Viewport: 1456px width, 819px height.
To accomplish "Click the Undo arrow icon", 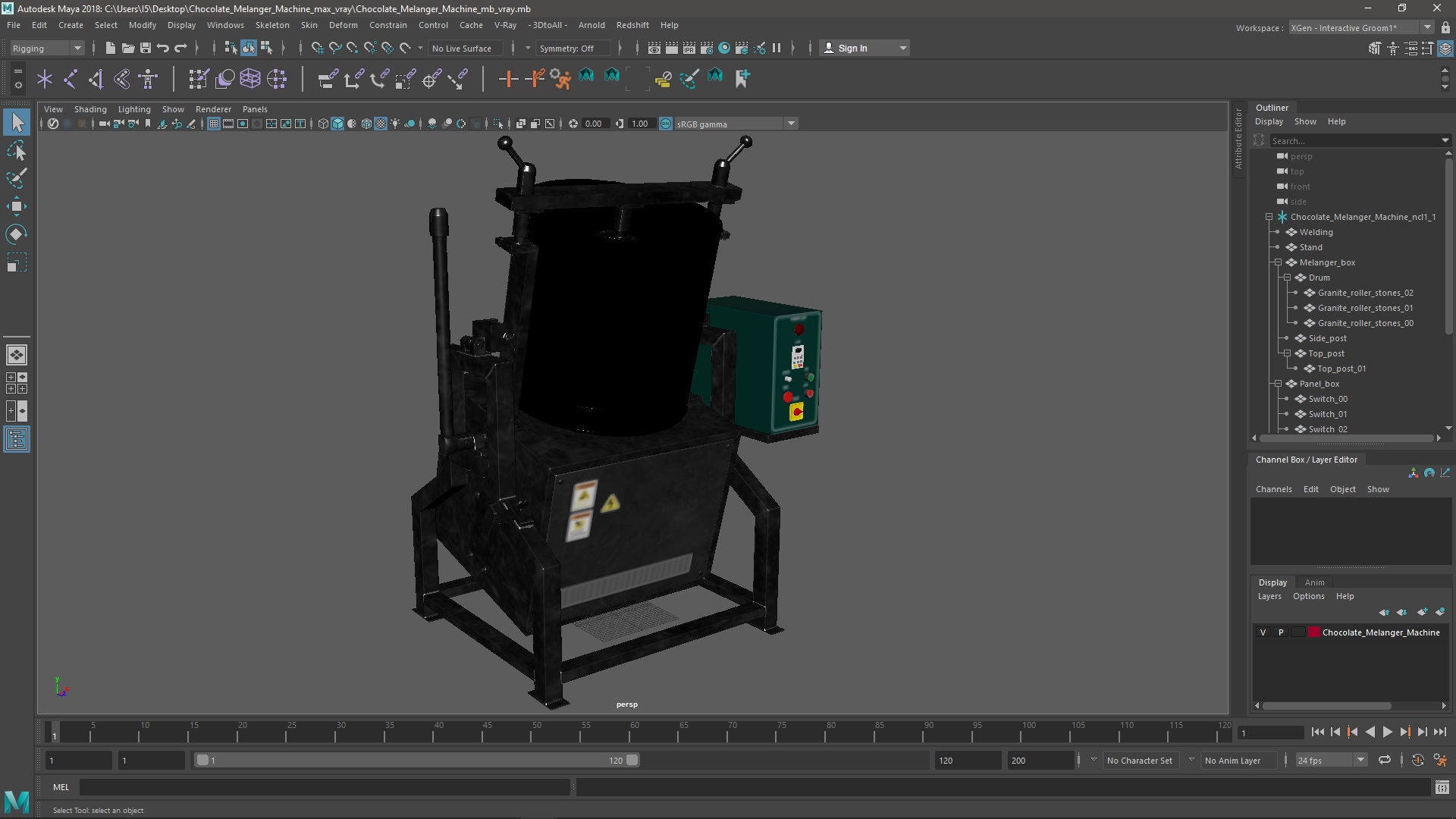I will [162, 49].
